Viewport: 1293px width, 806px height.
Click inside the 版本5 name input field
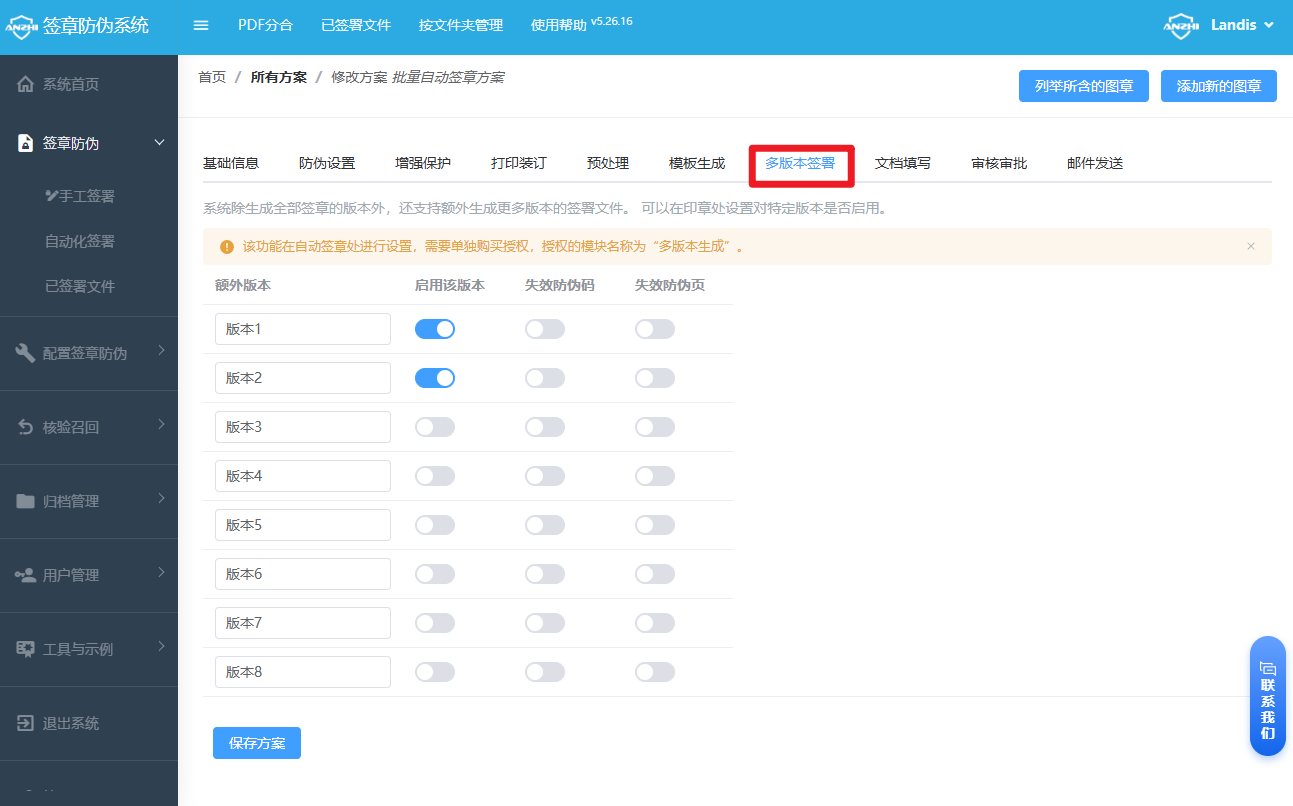click(302, 524)
